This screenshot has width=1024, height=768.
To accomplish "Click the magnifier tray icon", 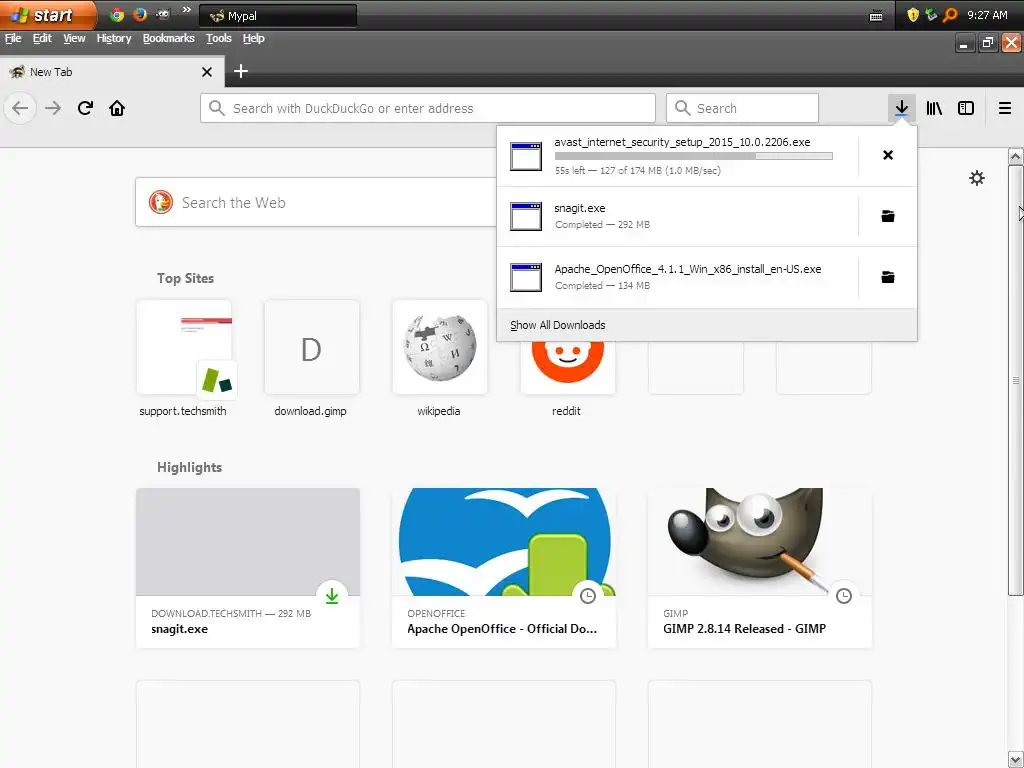I will click(950, 15).
